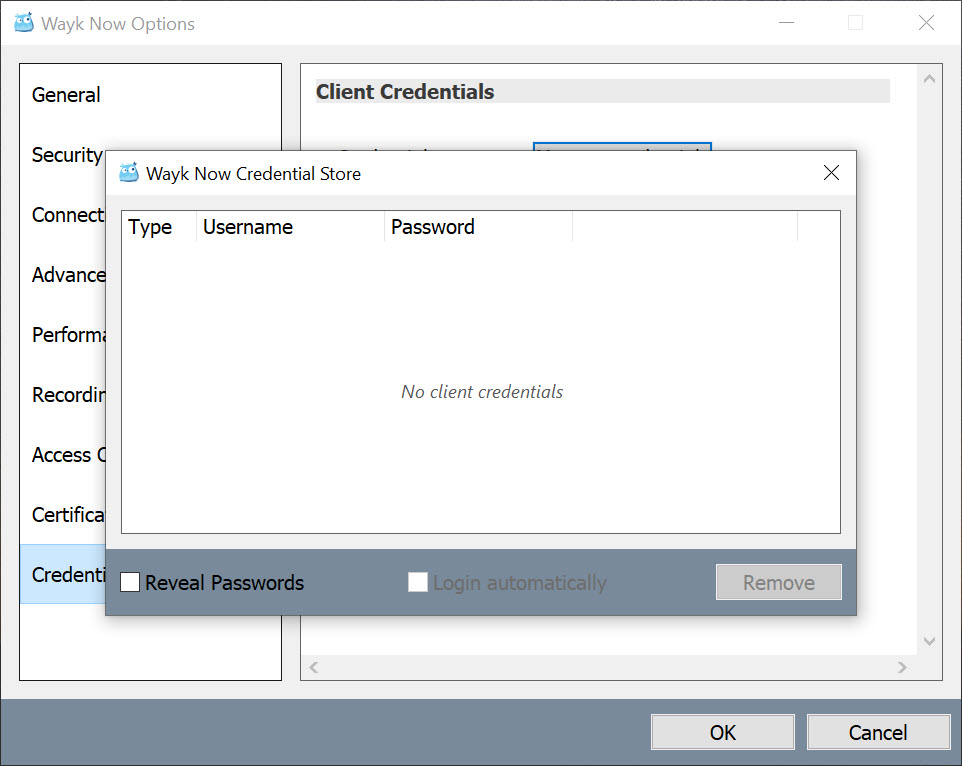Sort the credential list by Username column

[x=290, y=227]
